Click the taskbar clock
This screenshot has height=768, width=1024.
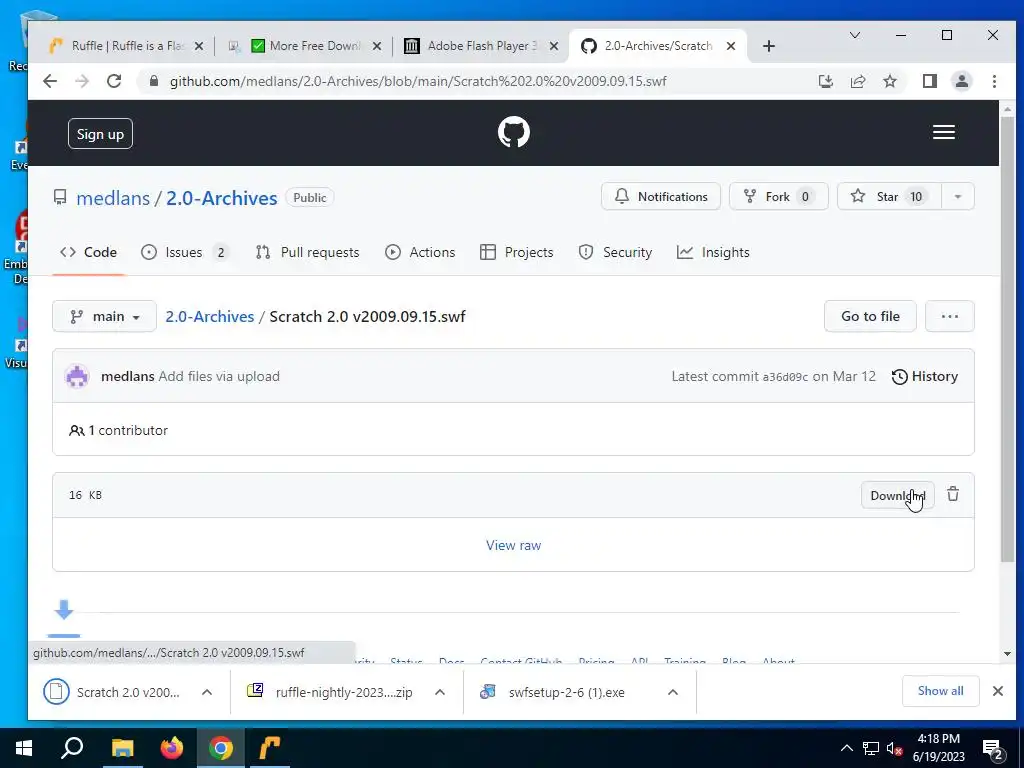click(x=938, y=748)
